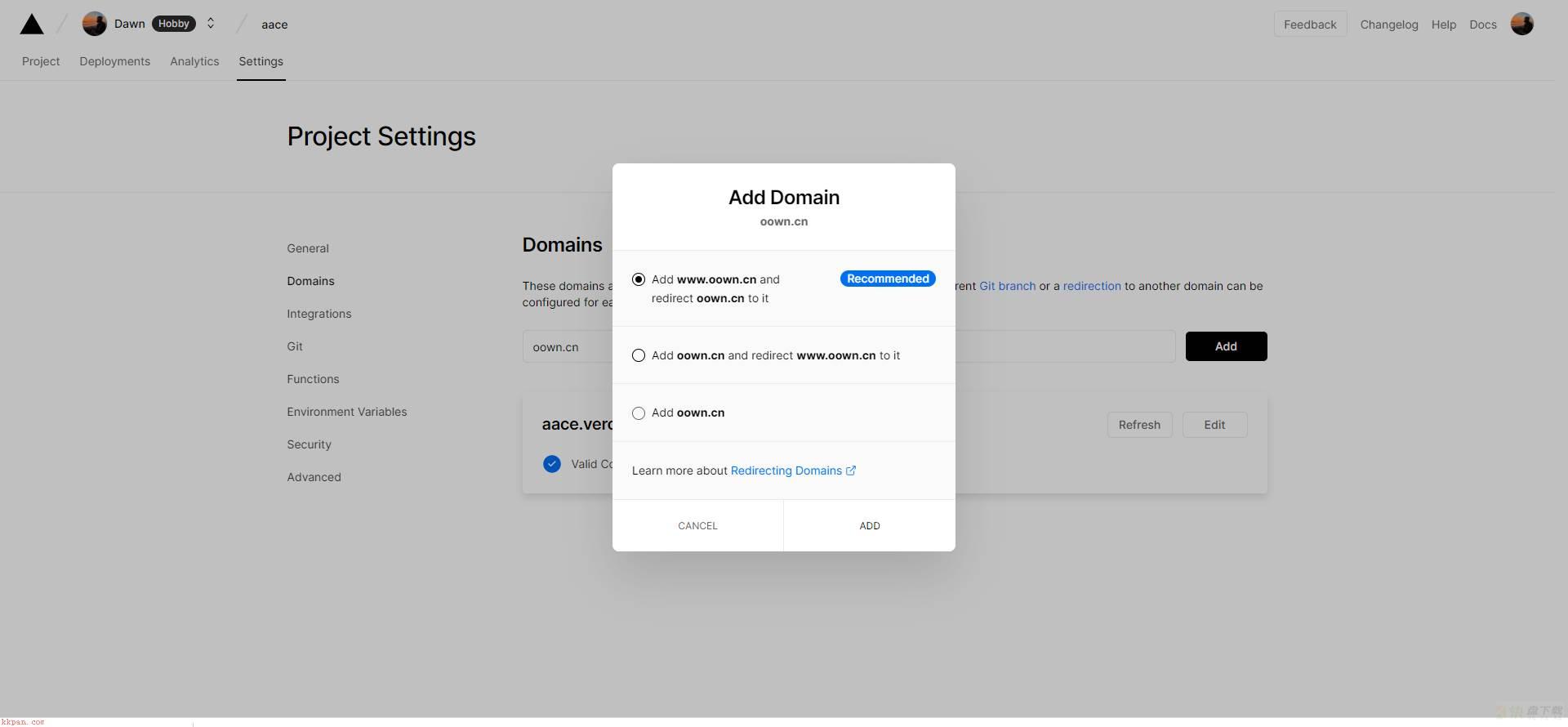Open the Dawn team avatar
The height and width of the screenshot is (727, 1568).
tap(95, 24)
